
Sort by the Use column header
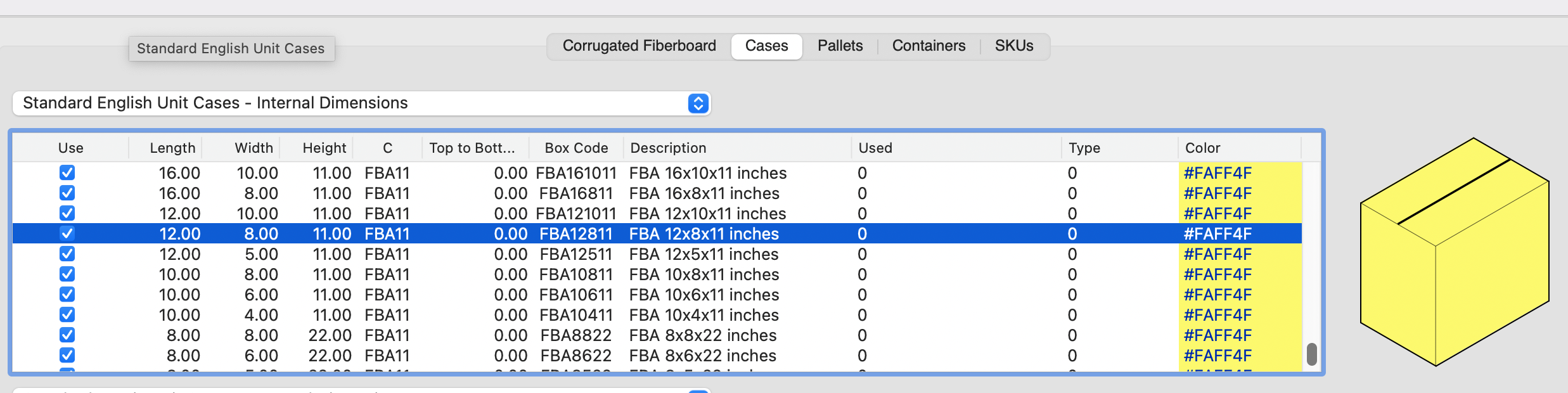pyautogui.click(x=70, y=148)
